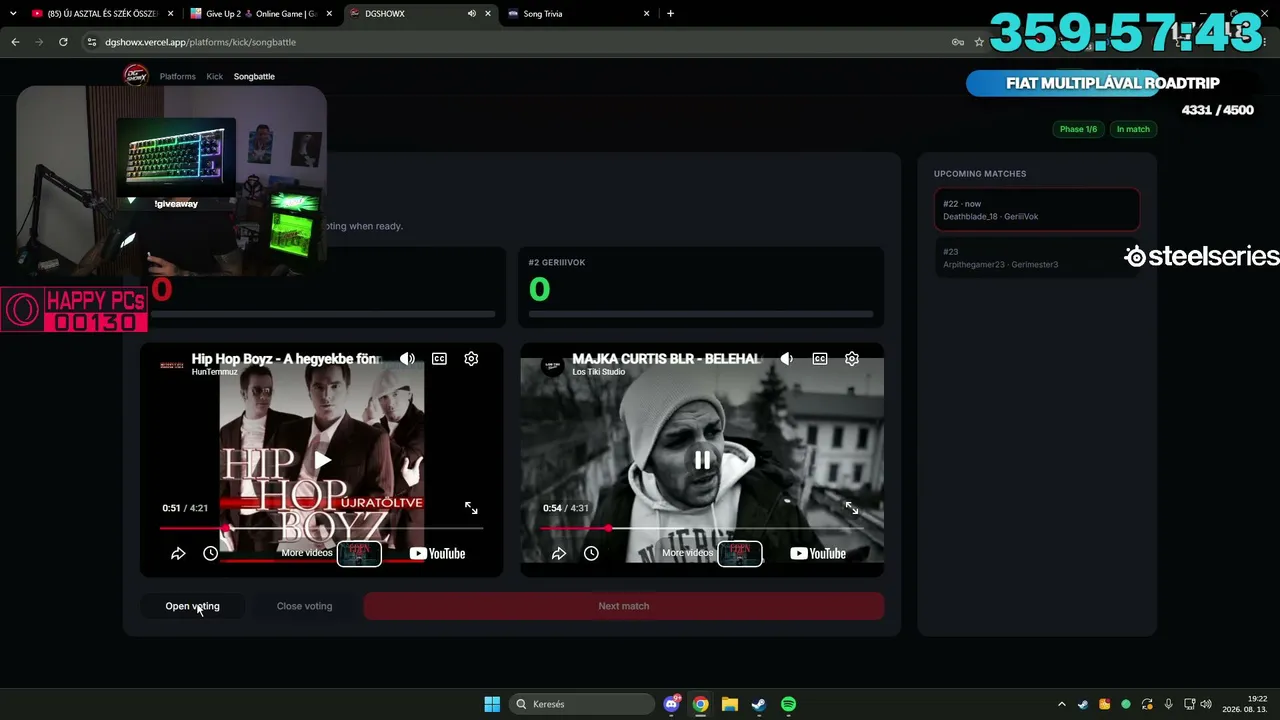The image size is (1280, 720).
Task: Open the Kick nav item
Action: [x=215, y=76]
